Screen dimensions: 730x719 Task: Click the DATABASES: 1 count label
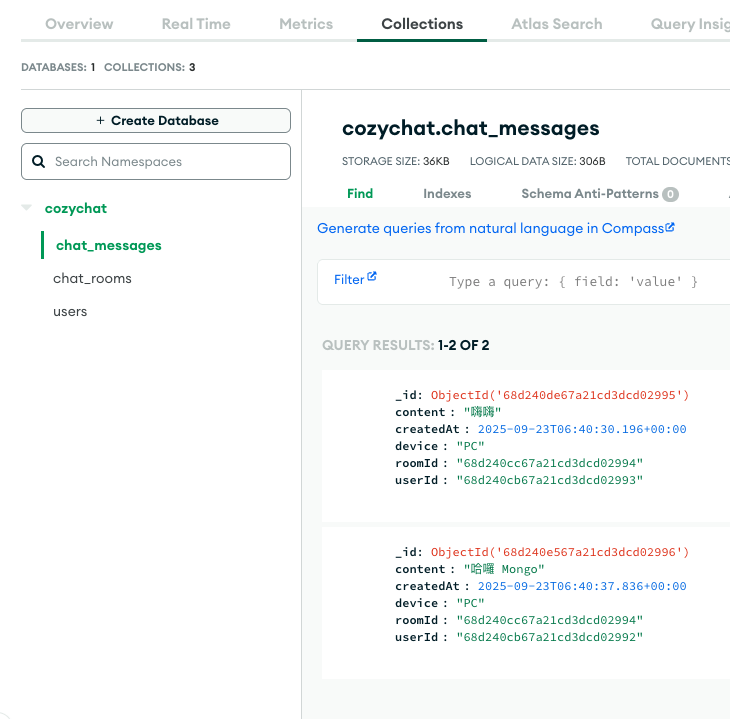point(58,67)
